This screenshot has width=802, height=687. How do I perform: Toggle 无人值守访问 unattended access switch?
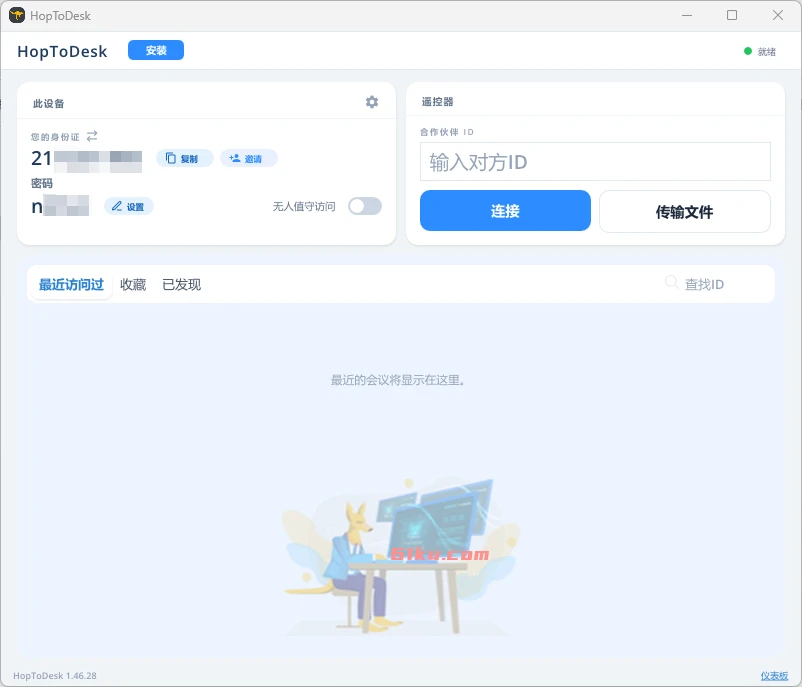[x=365, y=206]
